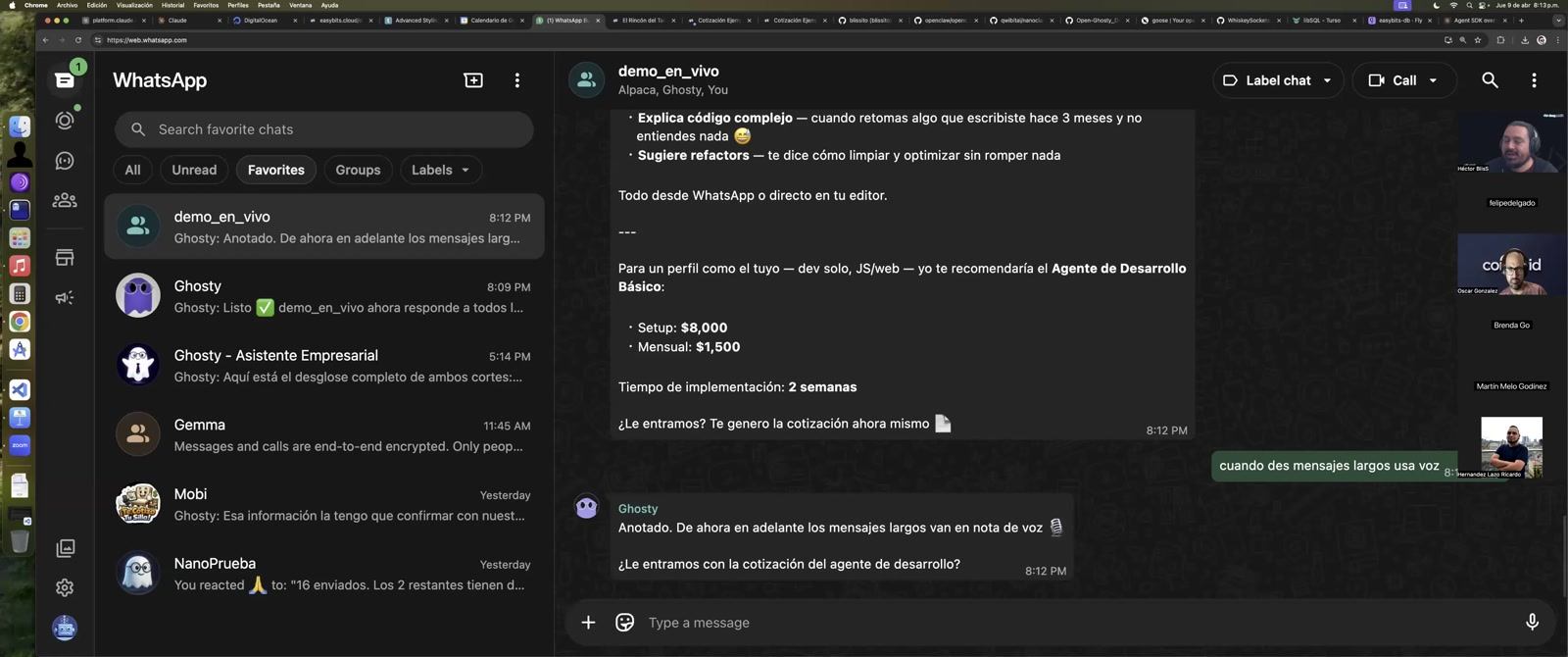Expand the Call options dropdown

[1433, 80]
